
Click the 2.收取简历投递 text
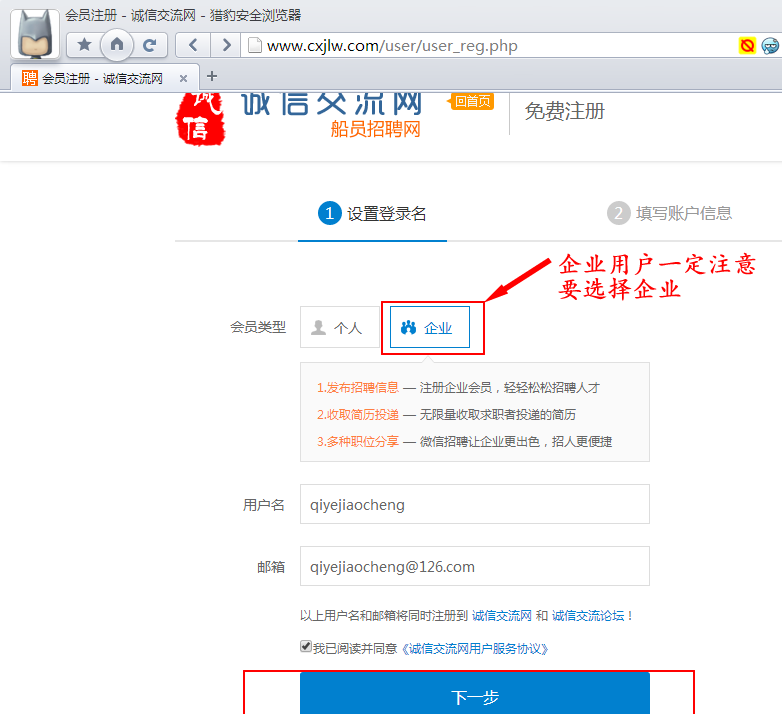(x=358, y=414)
